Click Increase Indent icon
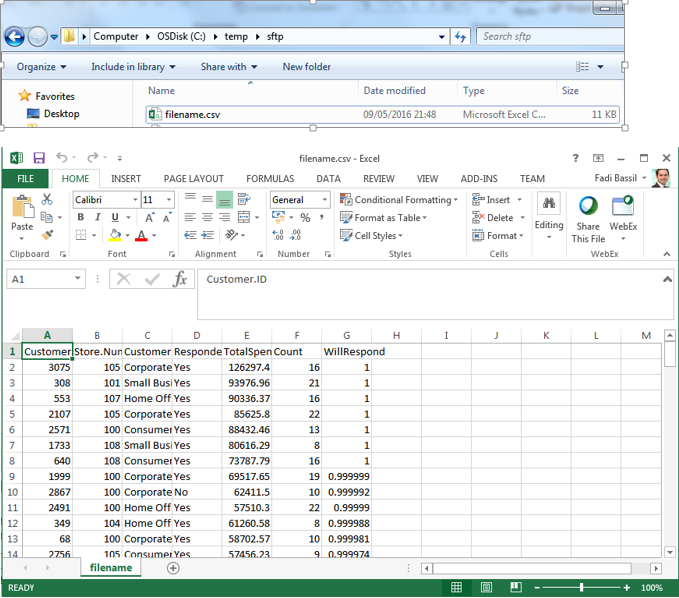The image size is (679, 598). point(208,235)
